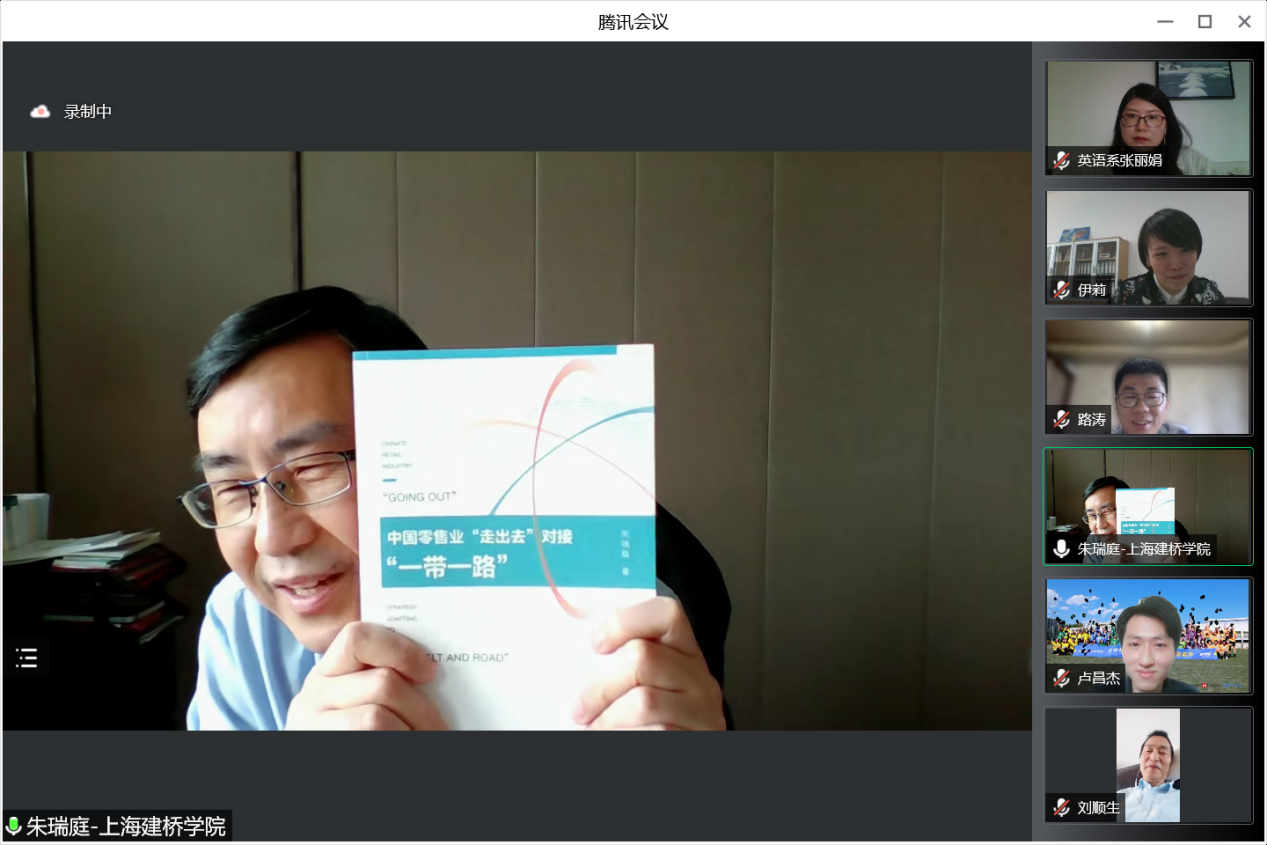Click muted mic icon next to 刘顺生
This screenshot has height=845, width=1267.
coord(1061,807)
